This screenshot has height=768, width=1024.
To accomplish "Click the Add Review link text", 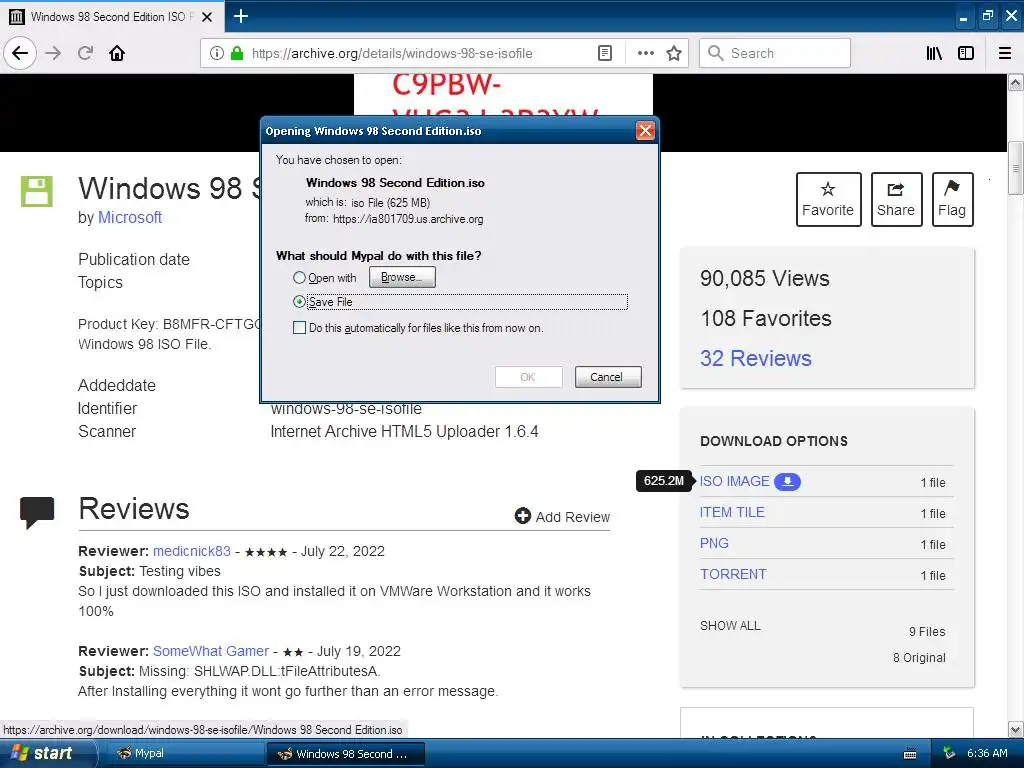I will coord(573,517).
